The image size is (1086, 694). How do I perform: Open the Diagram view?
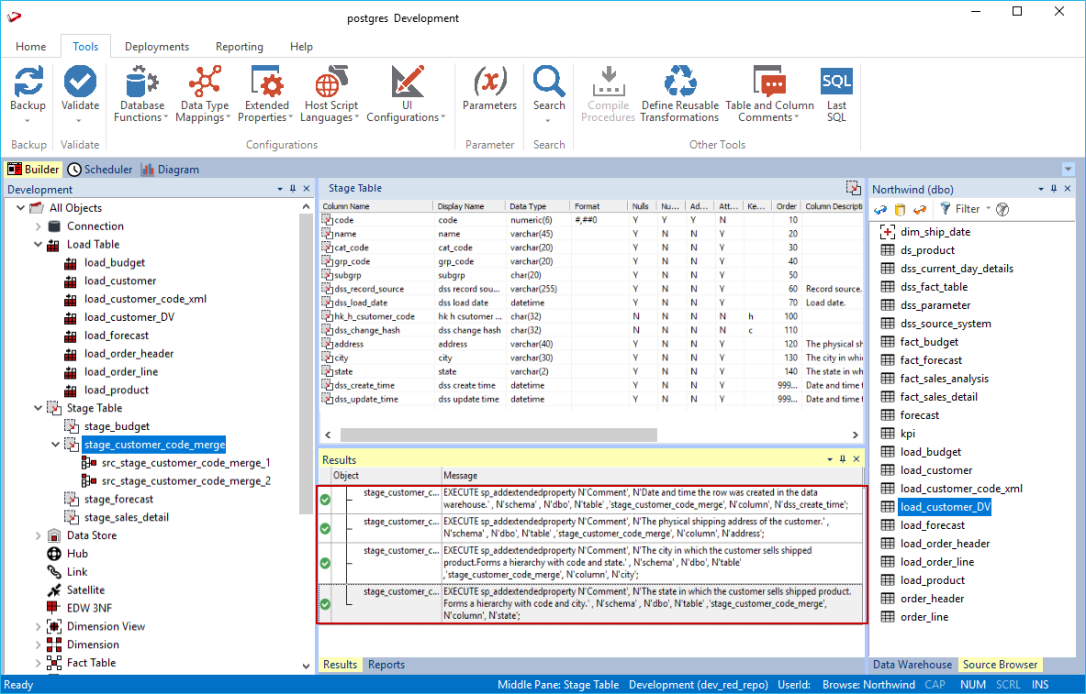point(169,170)
